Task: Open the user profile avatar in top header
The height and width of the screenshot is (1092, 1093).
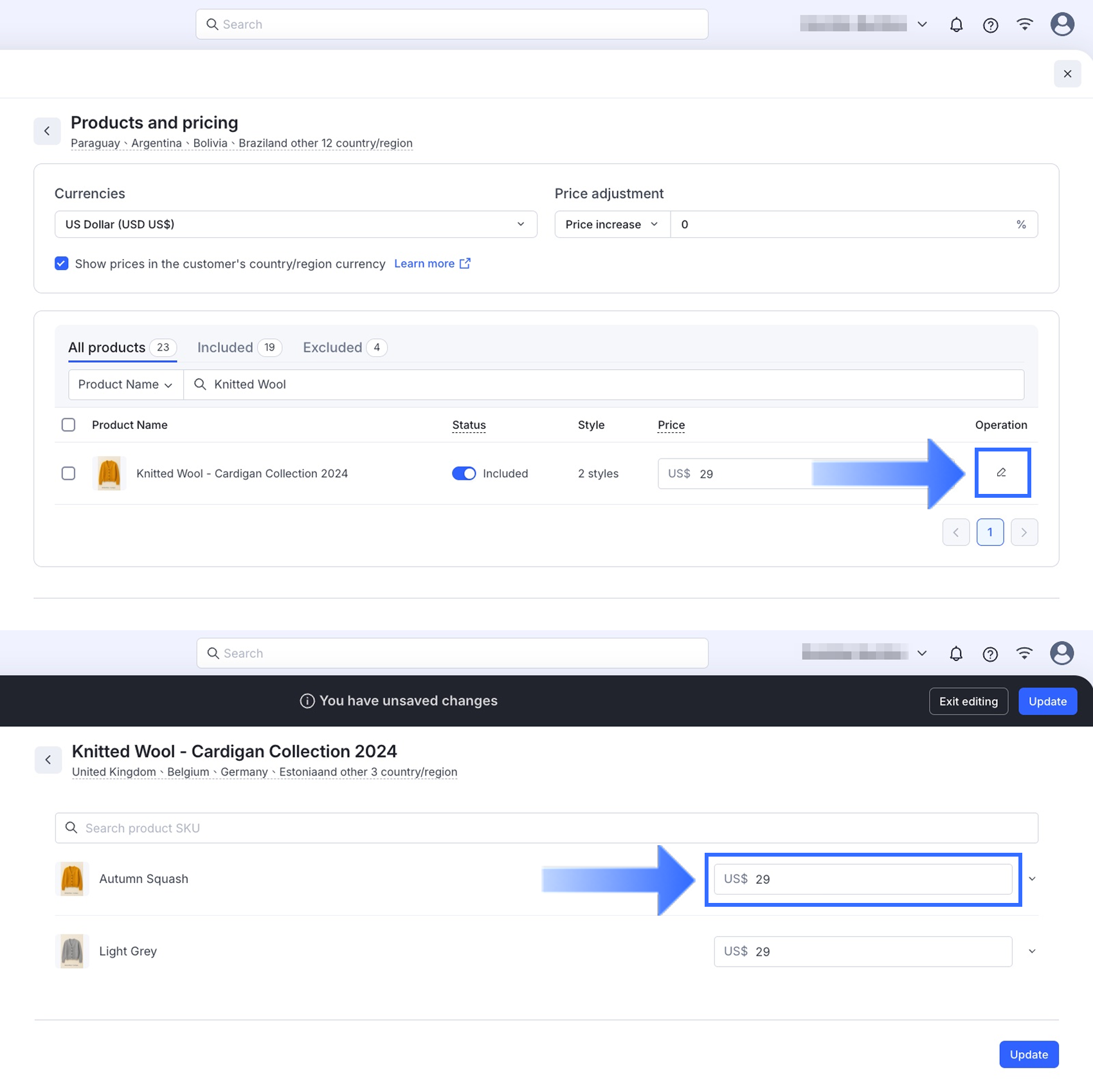Action: [x=1061, y=24]
